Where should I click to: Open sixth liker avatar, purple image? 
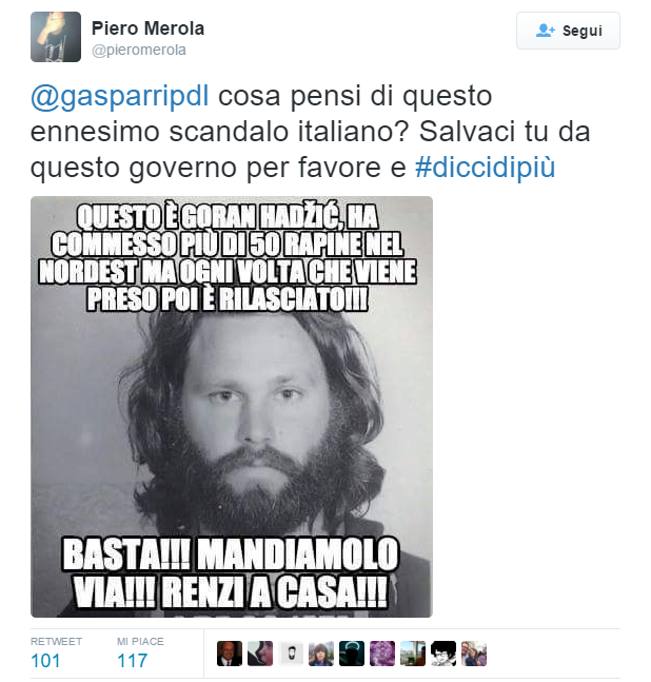click(x=383, y=653)
